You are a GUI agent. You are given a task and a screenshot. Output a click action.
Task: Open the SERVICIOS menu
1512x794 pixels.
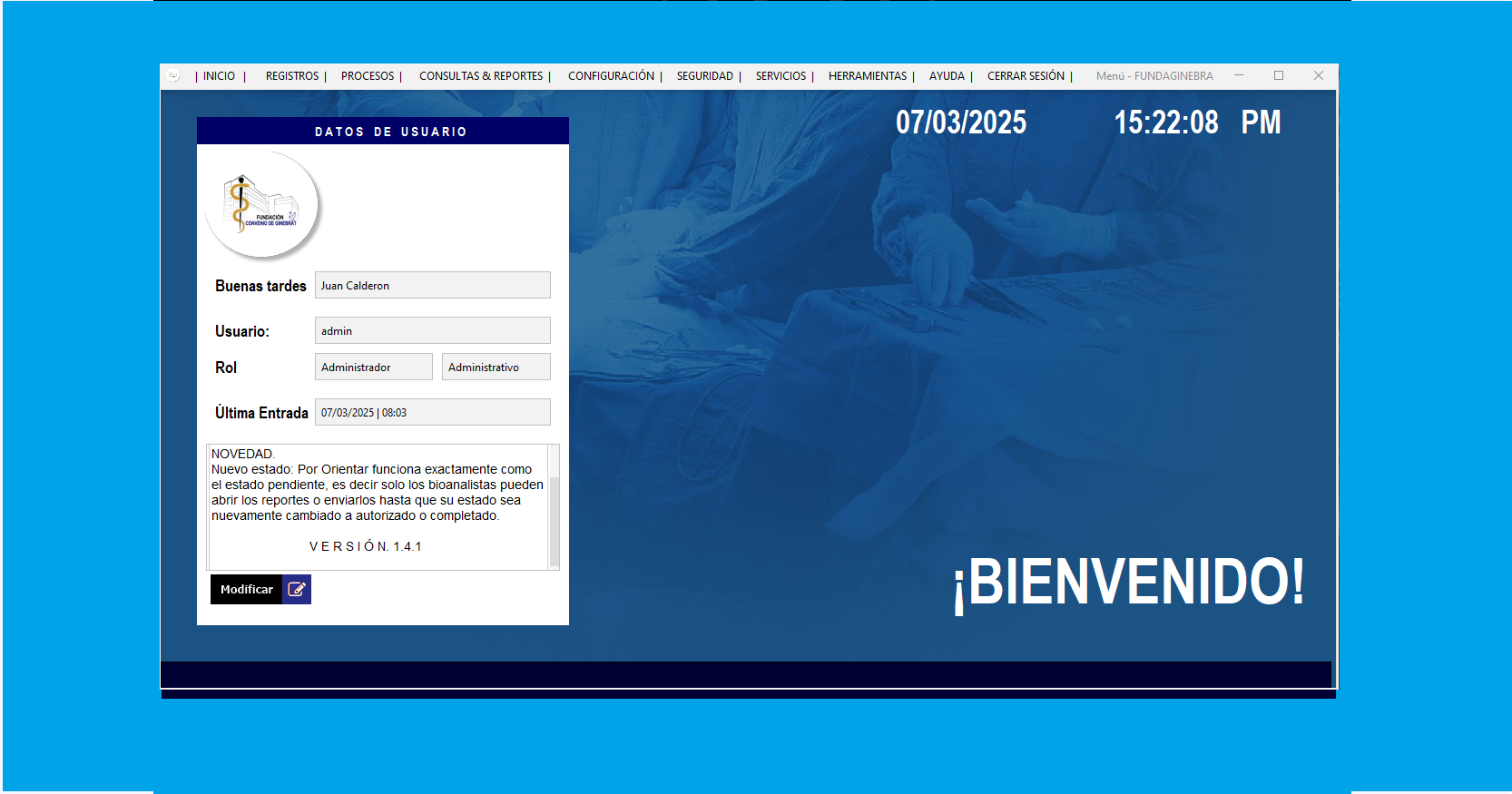click(781, 76)
